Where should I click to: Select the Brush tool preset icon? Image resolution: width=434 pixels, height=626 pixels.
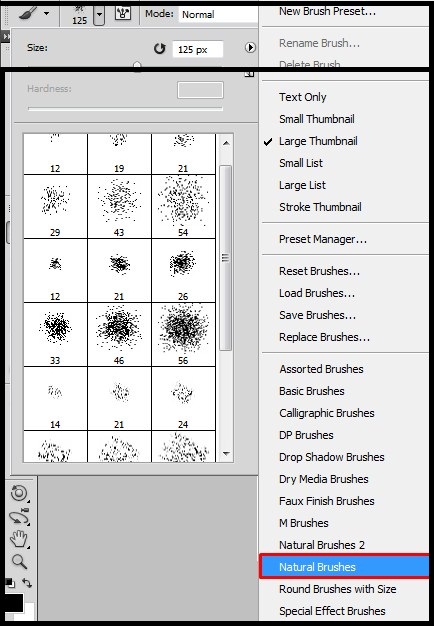coord(29,14)
